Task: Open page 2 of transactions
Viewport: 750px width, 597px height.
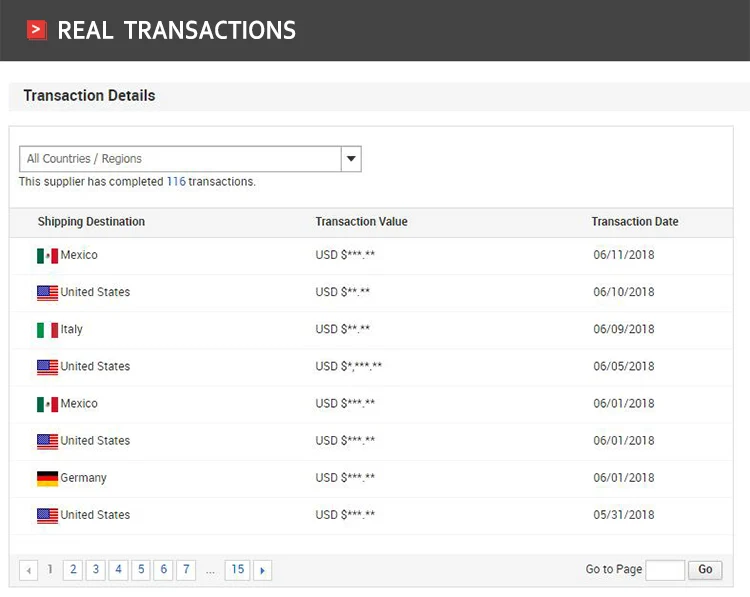Action: [x=72, y=570]
